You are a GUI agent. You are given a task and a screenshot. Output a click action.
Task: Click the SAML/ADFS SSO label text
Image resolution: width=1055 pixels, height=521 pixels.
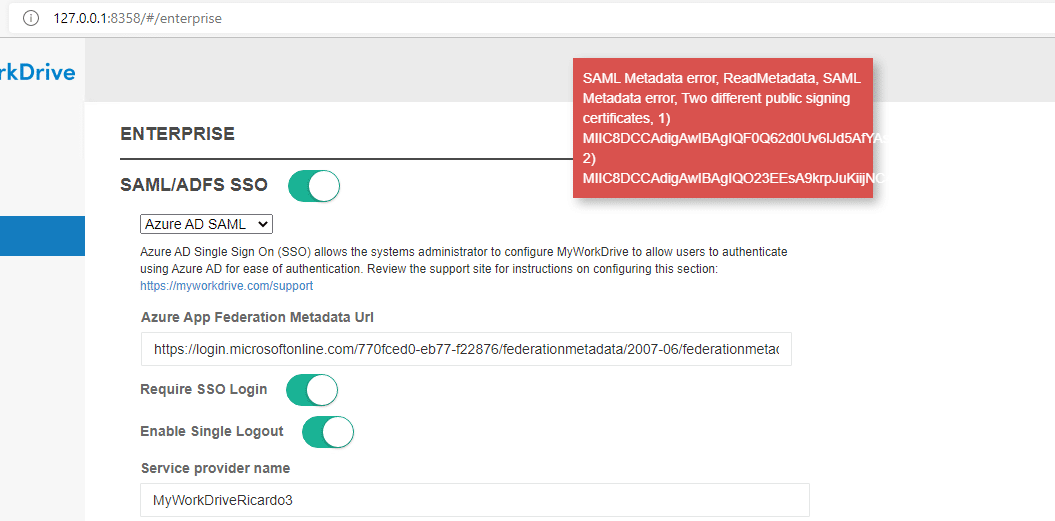[x=194, y=185]
